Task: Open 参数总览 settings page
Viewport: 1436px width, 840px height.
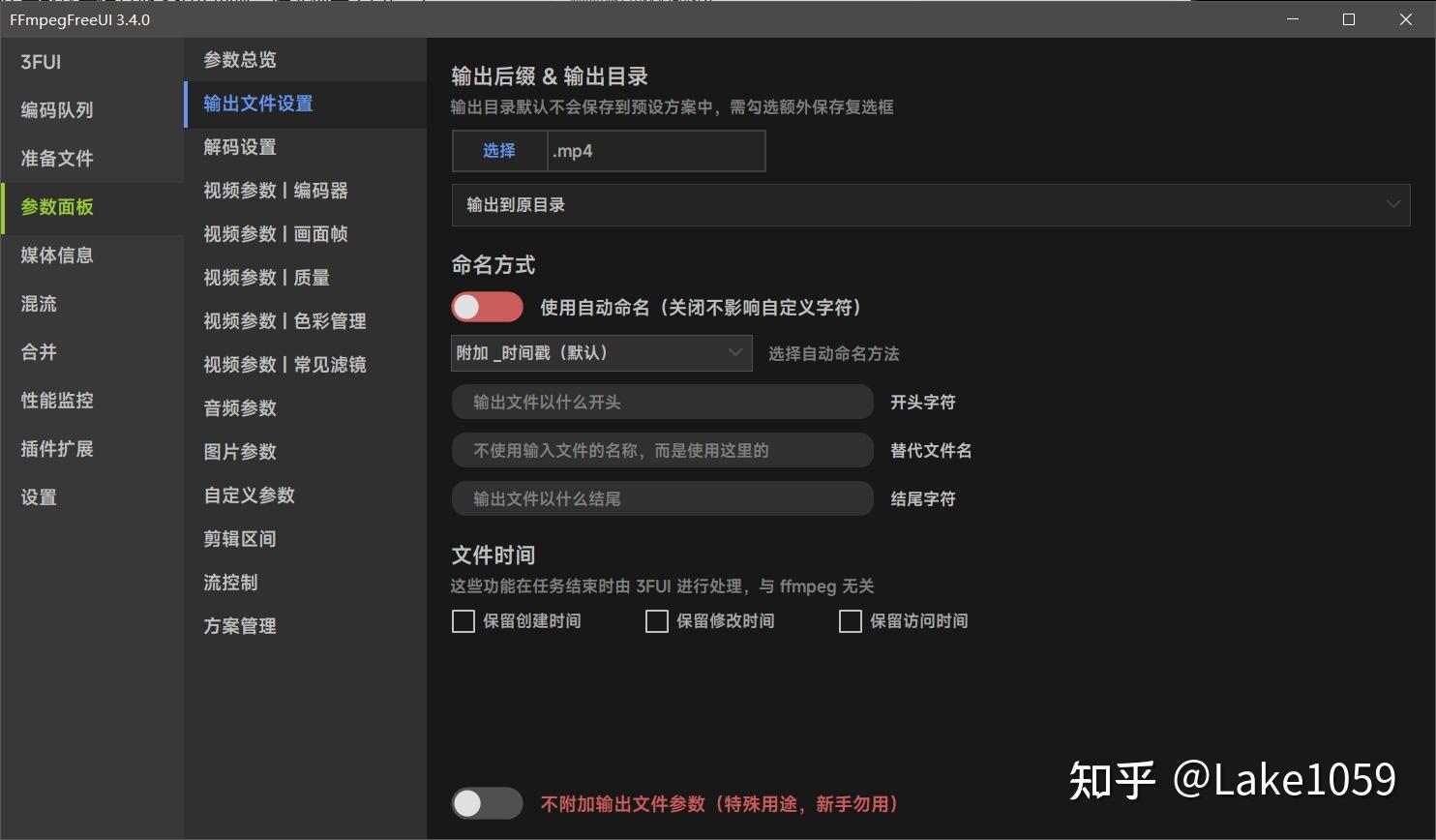Action: coord(241,60)
